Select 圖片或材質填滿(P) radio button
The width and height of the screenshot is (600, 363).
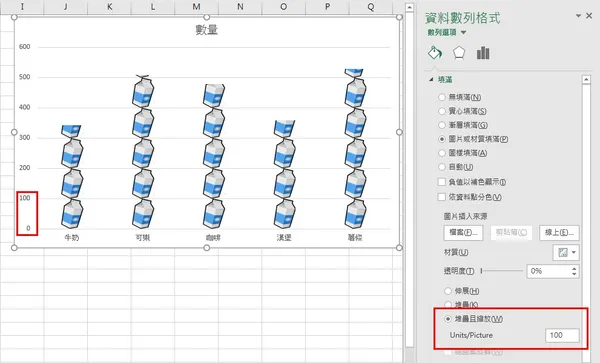point(442,139)
